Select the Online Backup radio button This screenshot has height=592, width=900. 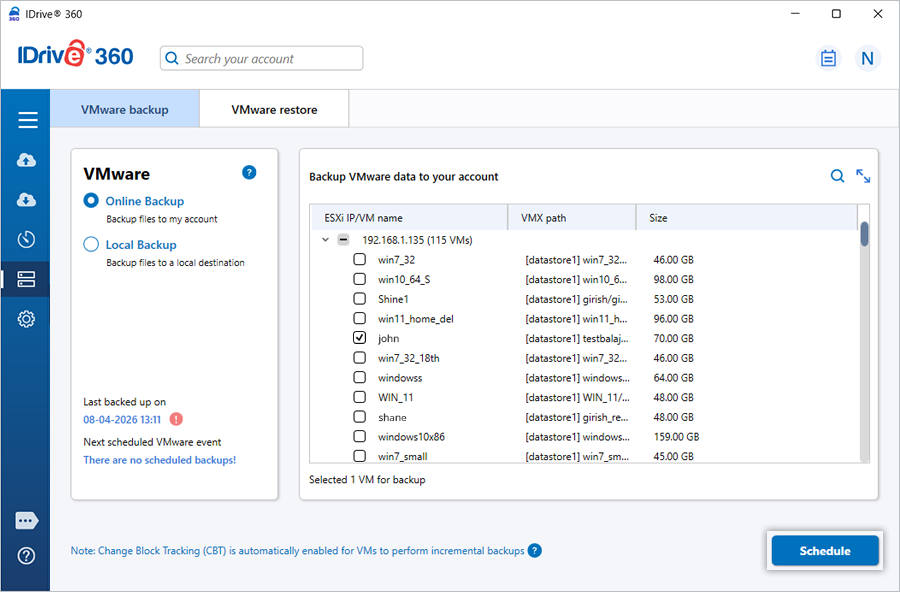(x=91, y=200)
